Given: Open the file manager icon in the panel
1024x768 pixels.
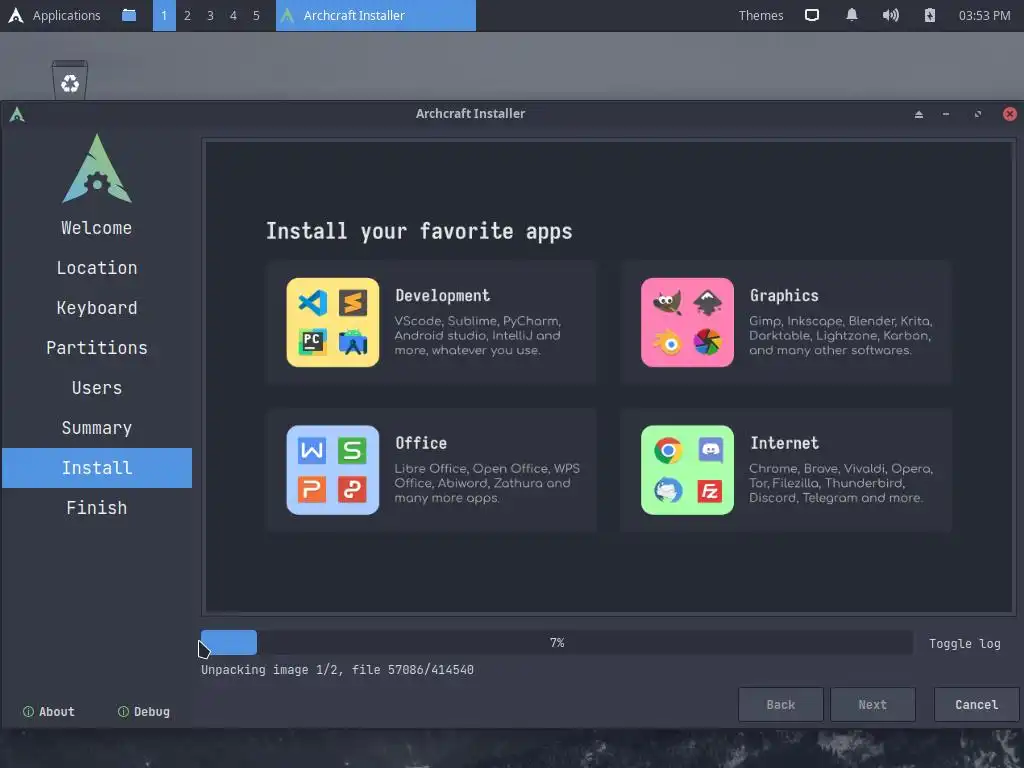Looking at the screenshot, I should coord(129,15).
